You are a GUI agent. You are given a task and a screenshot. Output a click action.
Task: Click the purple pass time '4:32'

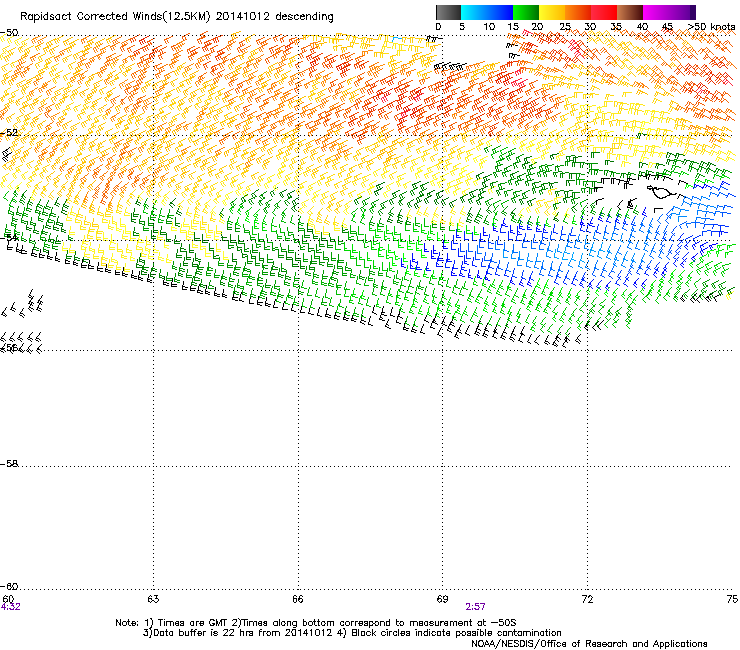(x=10, y=607)
